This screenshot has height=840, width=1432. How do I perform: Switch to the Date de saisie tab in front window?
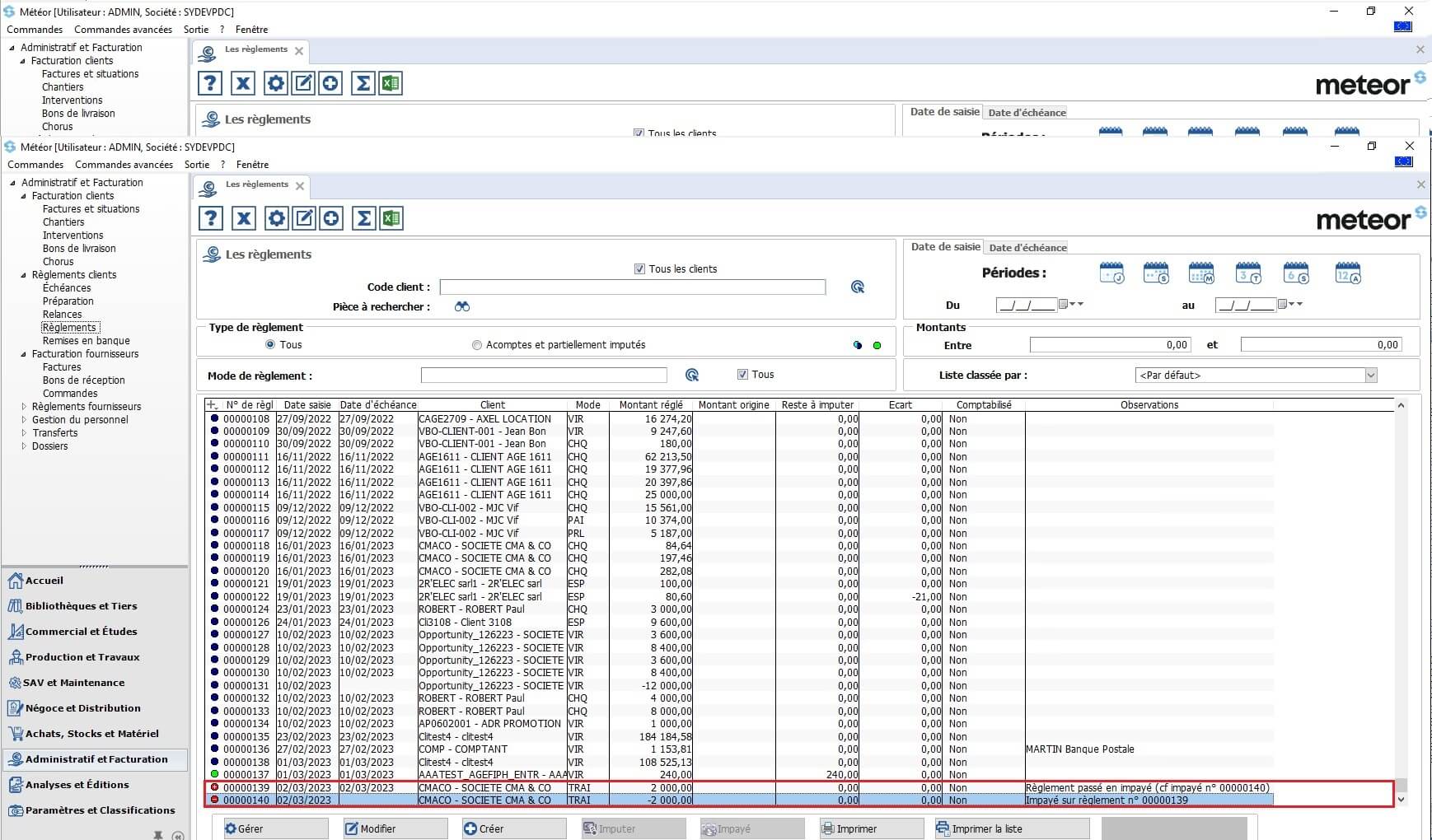coord(945,247)
